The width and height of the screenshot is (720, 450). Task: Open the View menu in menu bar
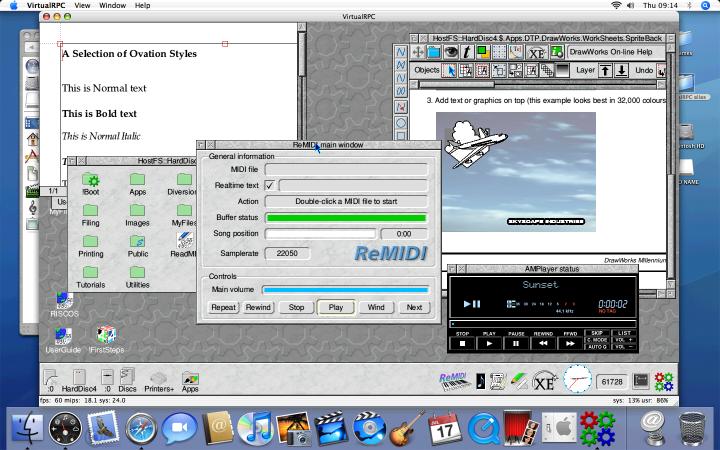tap(82, 5)
